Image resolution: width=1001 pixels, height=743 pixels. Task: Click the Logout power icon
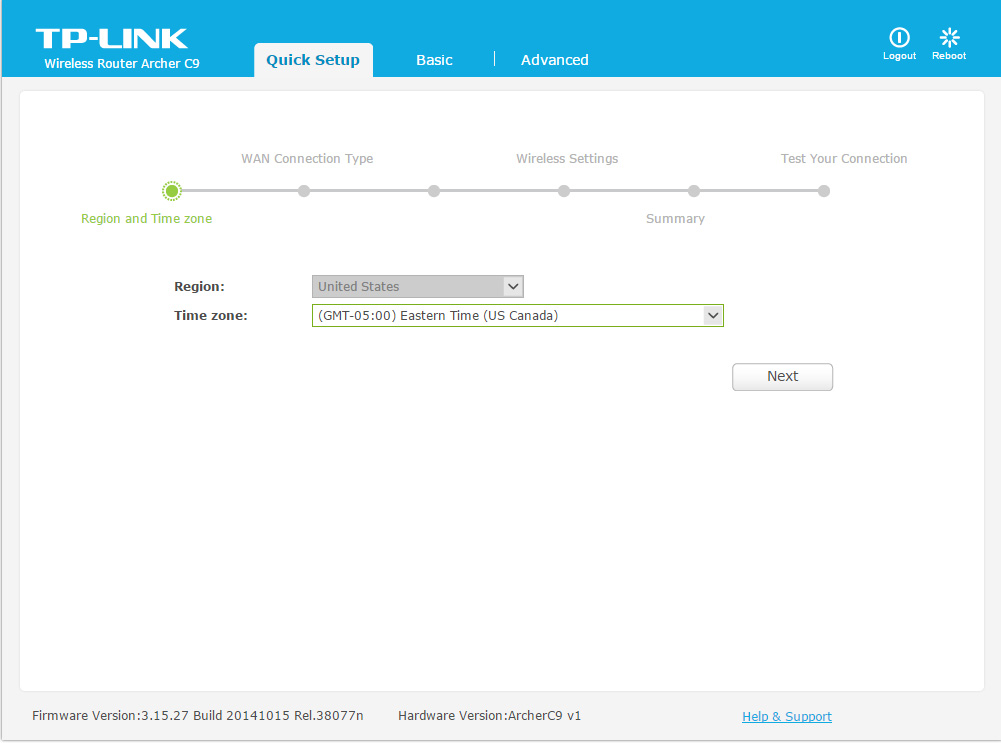899,38
